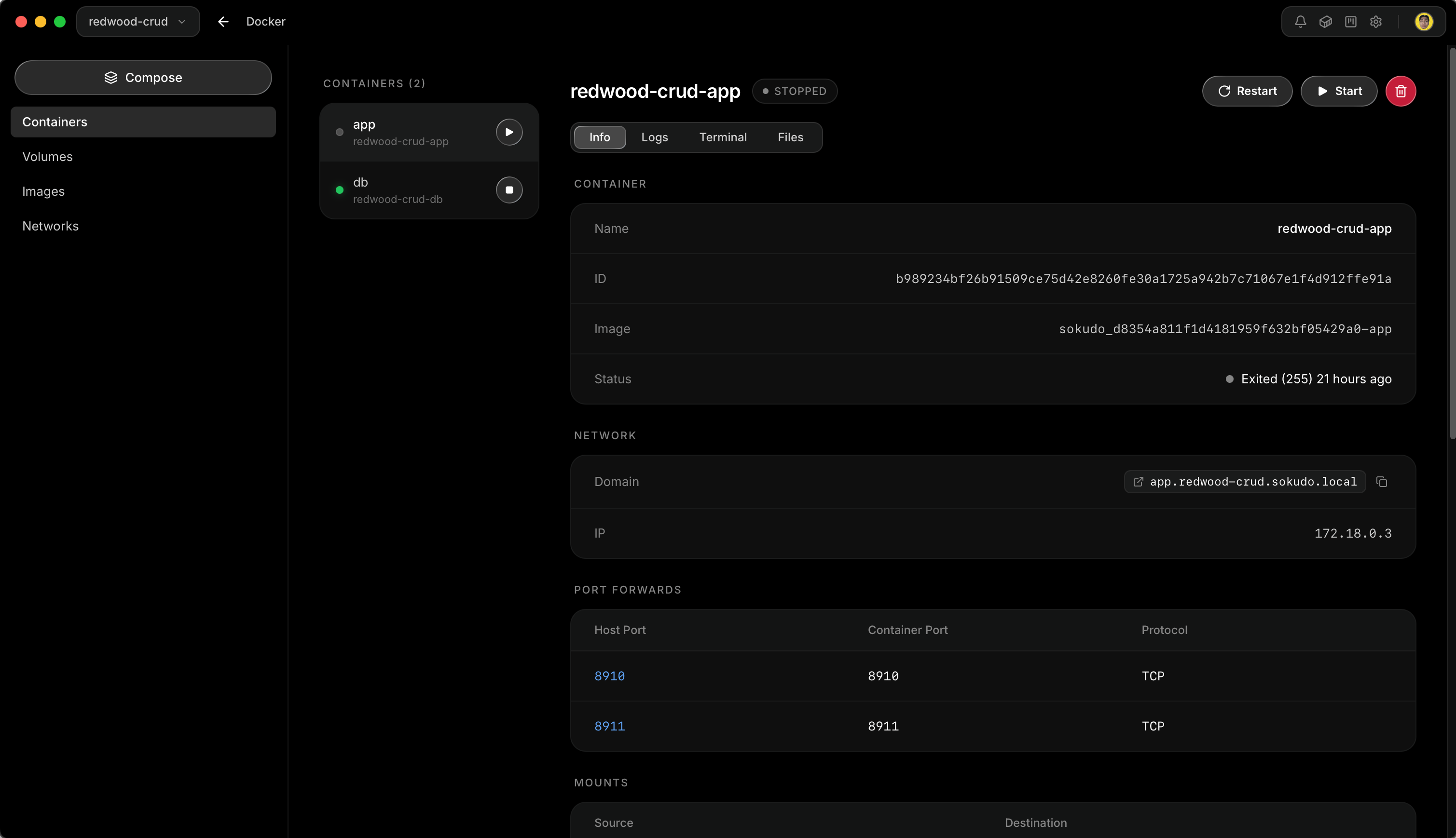Click the CONTAINERS (2) list heading
Viewport: 1456px width, 838px height.
click(374, 83)
